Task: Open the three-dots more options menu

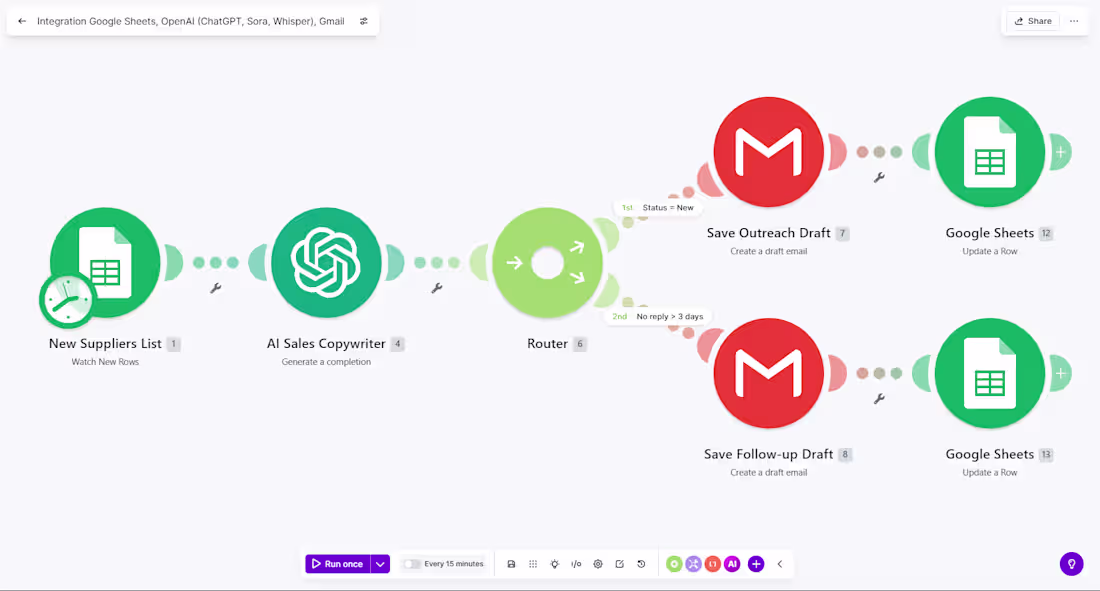Action: coord(1074,21)
